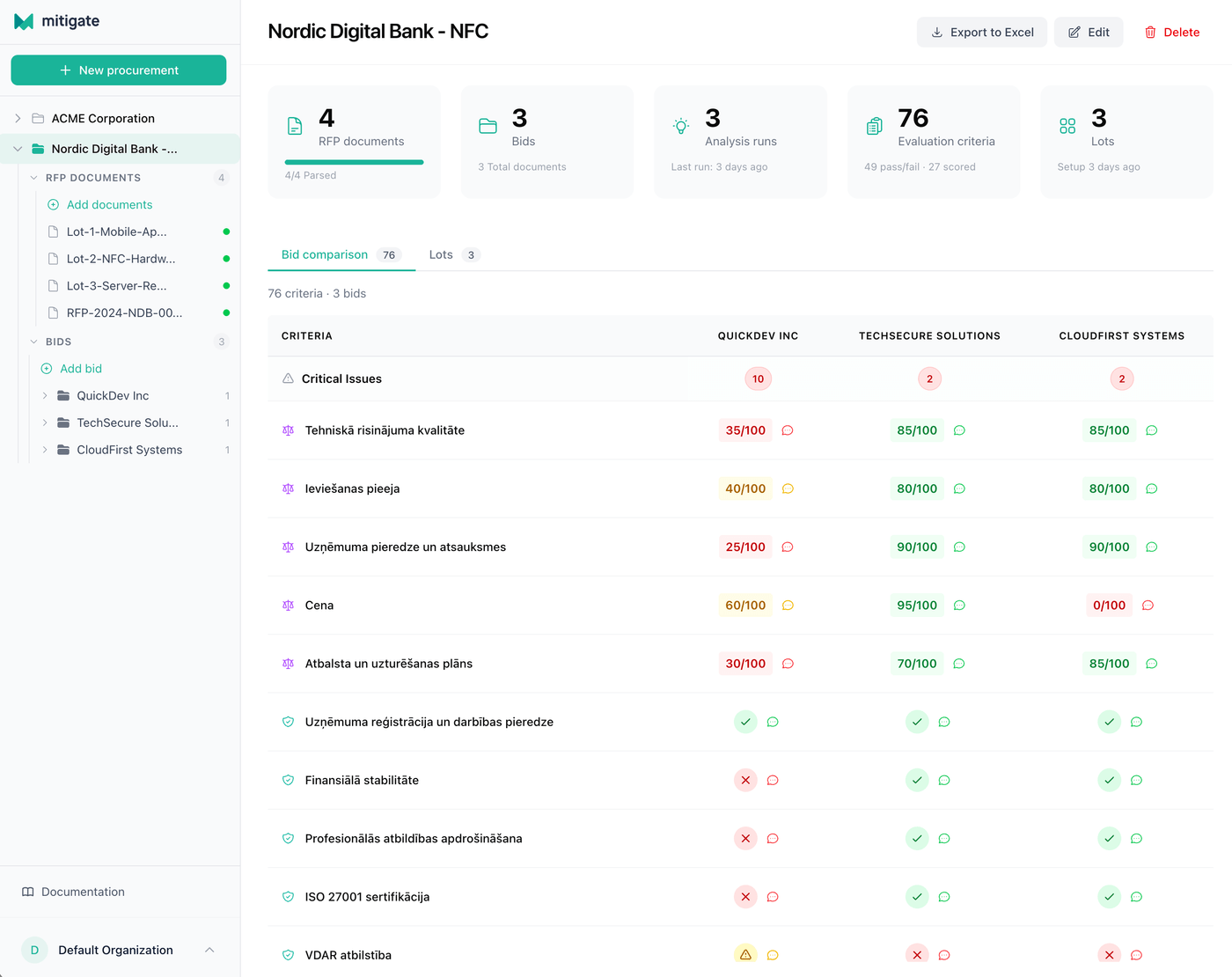Click the shield icon next to ISO 27001 sertifikācija
The image size is (1232, 977).
(288, 896)
